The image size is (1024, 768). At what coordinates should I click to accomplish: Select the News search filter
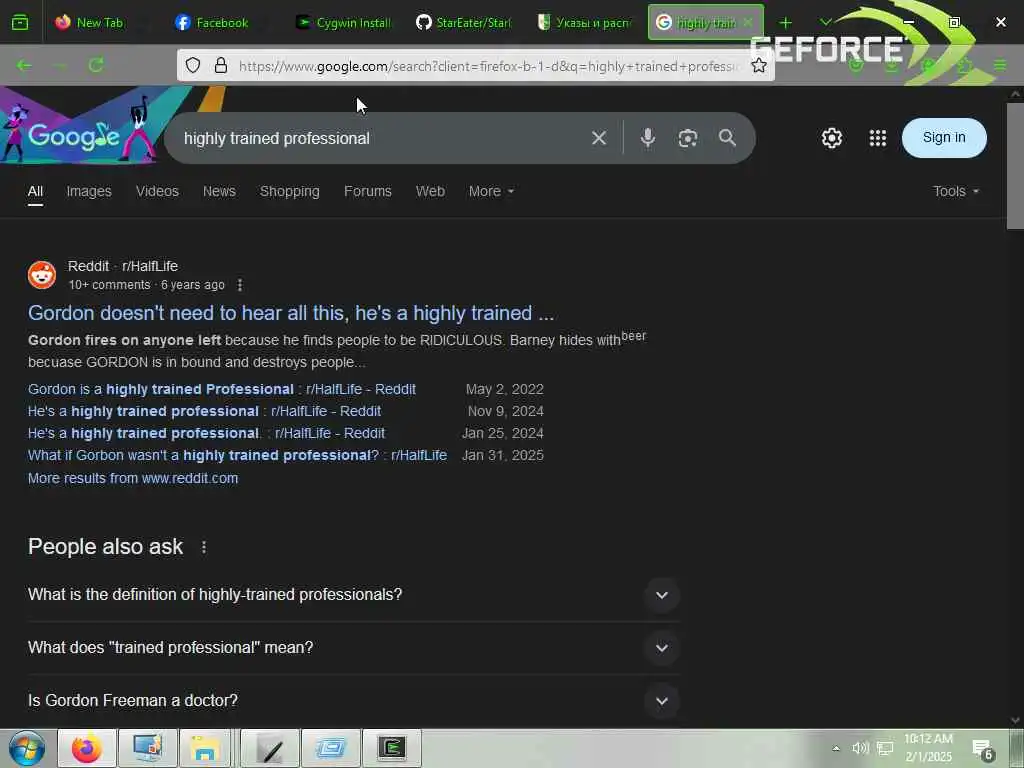click(x=219, y=191)
